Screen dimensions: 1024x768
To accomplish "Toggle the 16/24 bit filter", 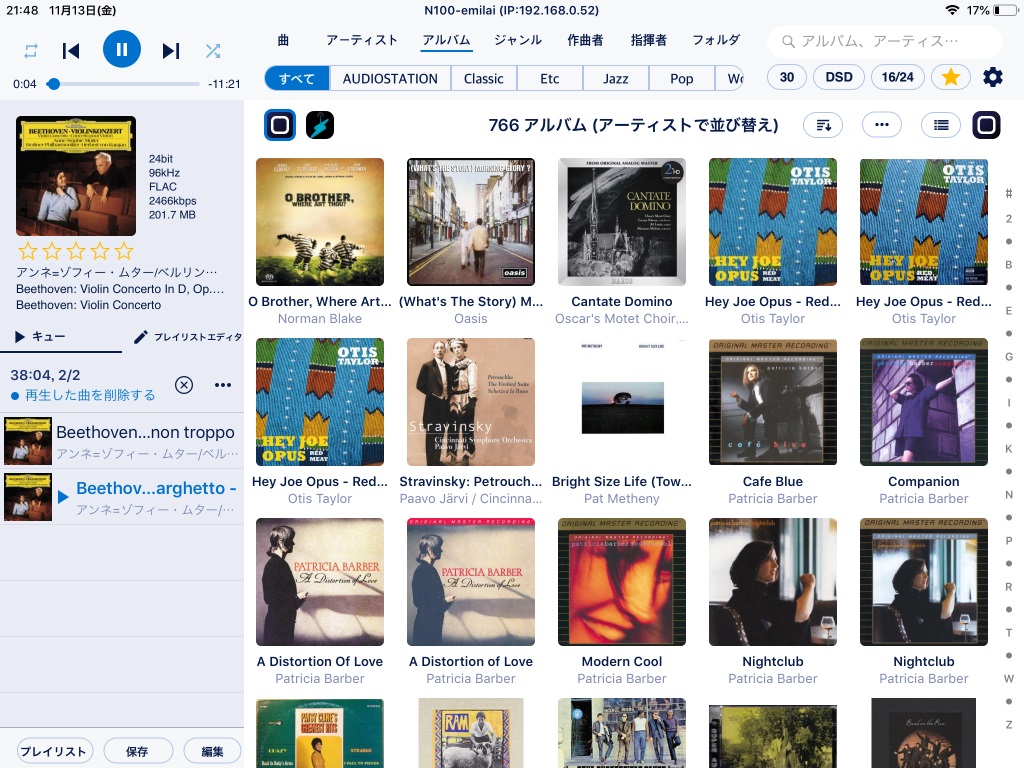I will point(898,77).
